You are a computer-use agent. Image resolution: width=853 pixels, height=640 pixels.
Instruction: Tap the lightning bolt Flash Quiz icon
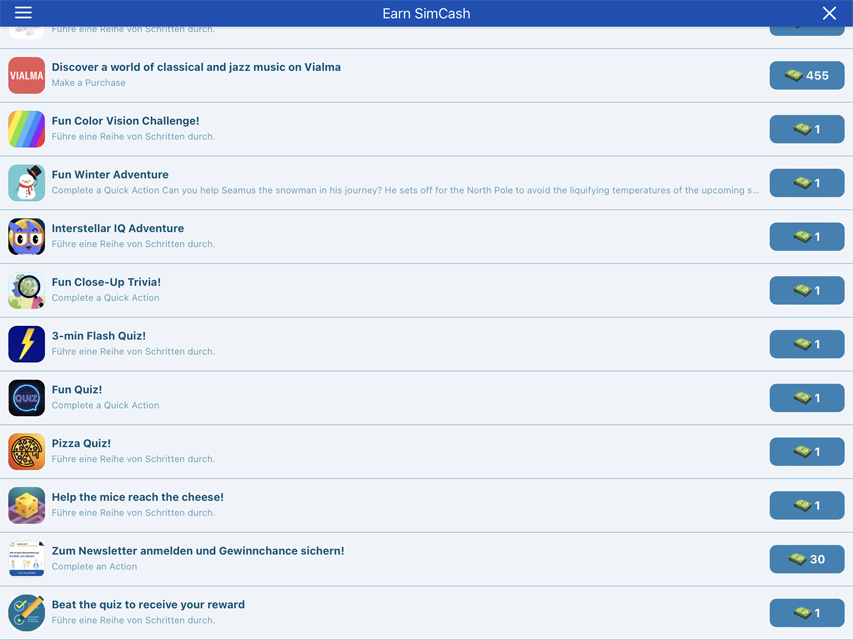[27, 344]
